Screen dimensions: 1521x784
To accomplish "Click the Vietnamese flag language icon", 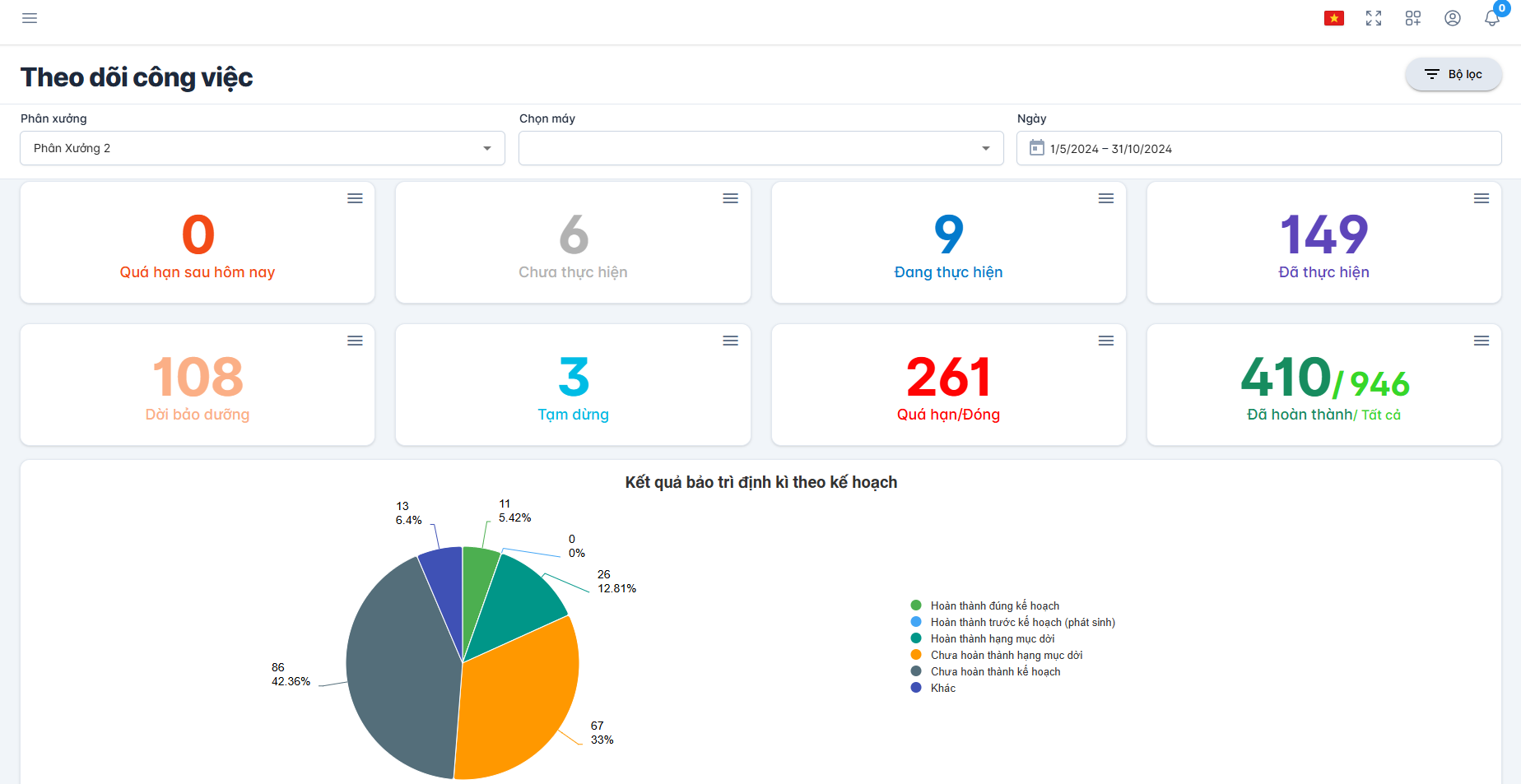I will 1334,18.
